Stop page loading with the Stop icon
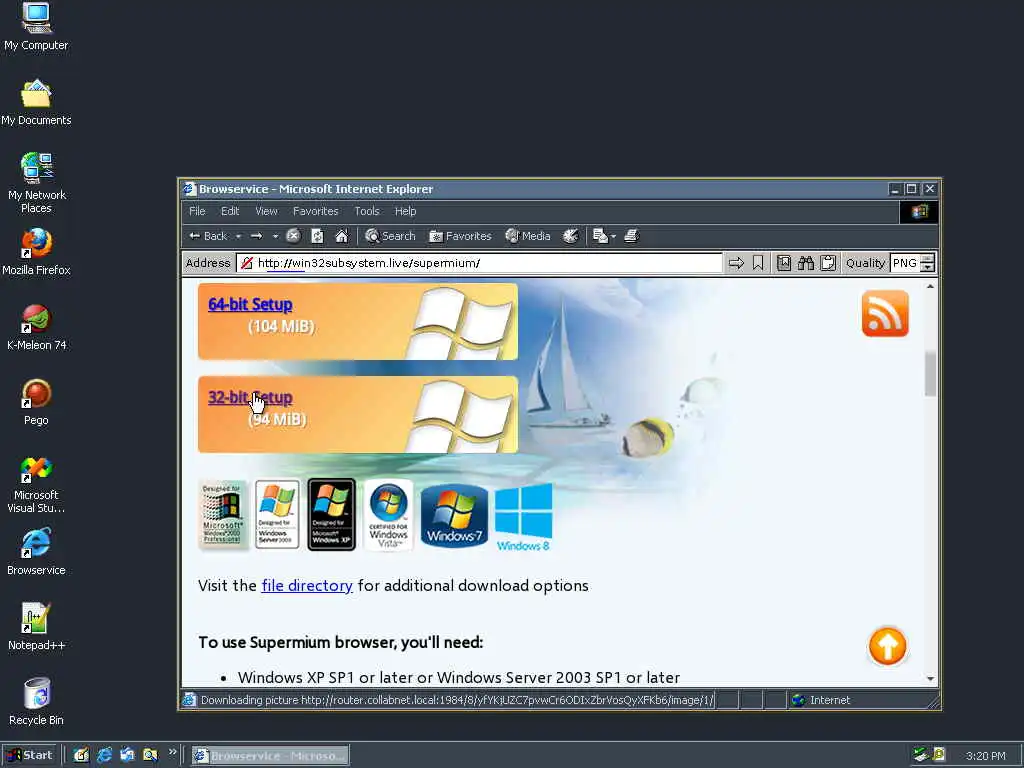 293,236
